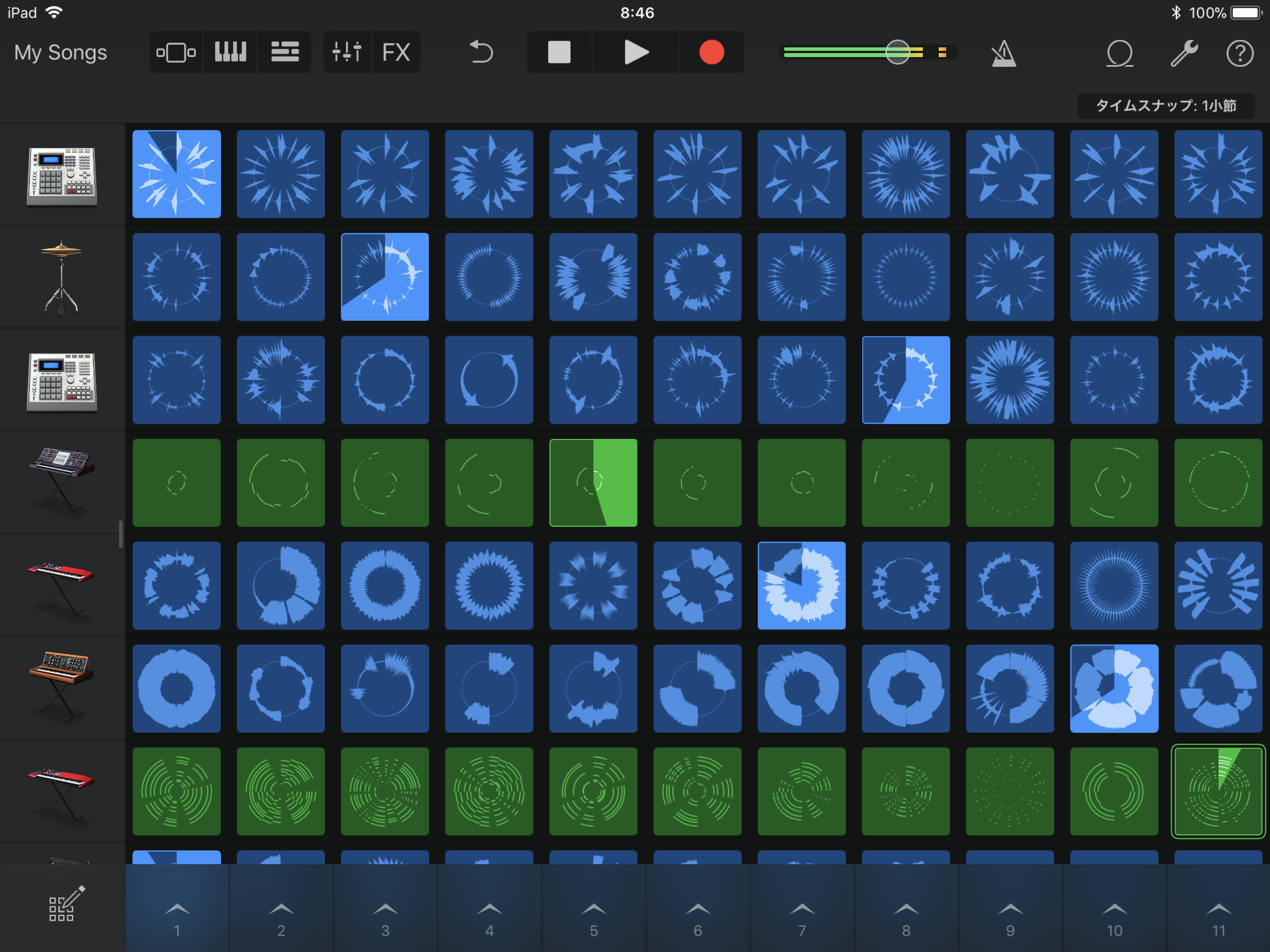Trigger column 1

pos(178,909)
